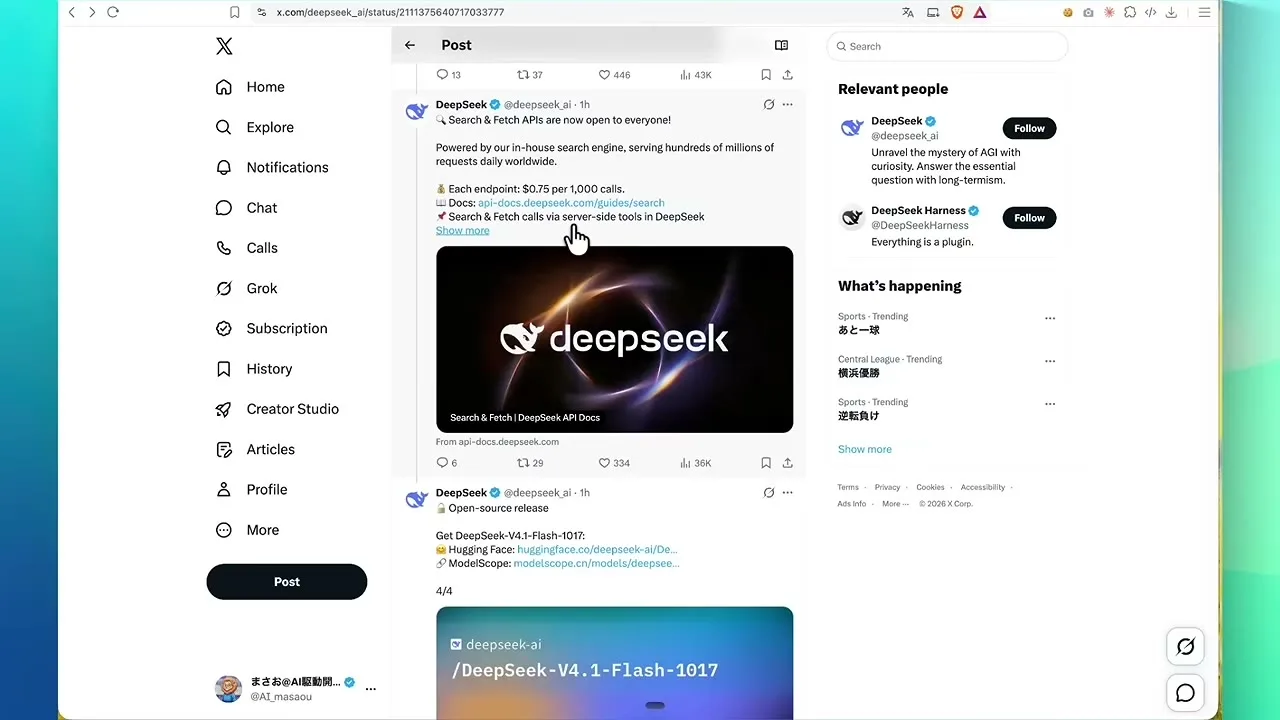Open options for the 逆転負け trend
1280x720 pixels.
click(1050, 404)
